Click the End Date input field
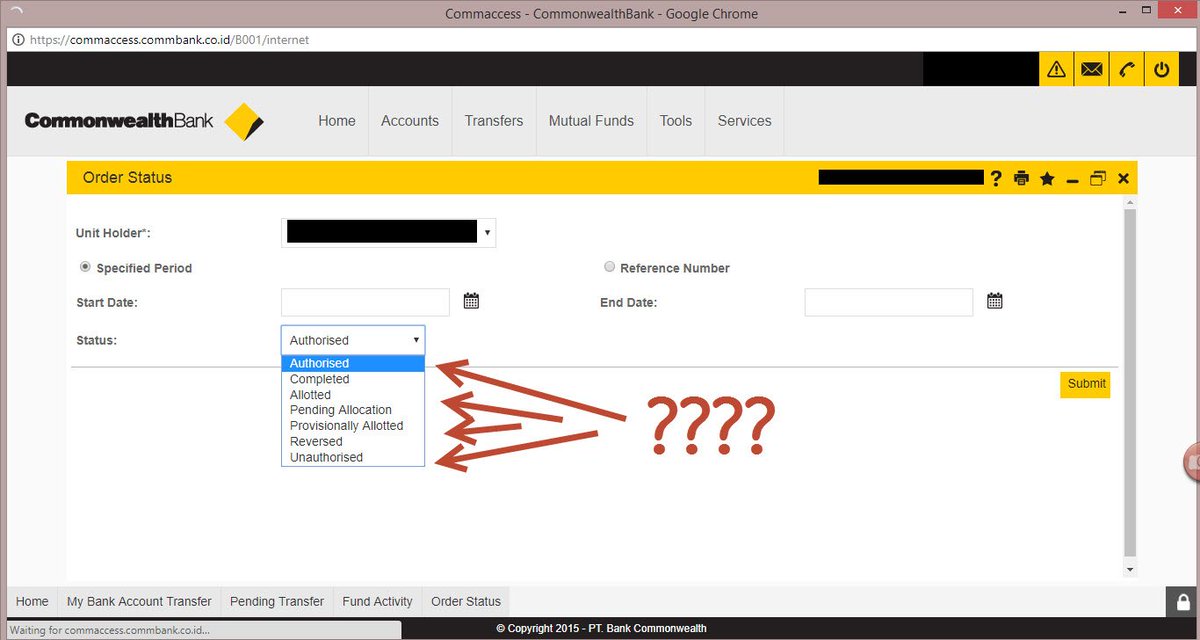Image resolution: width=1200 pixels, height=640 pixels. [889, 302]
